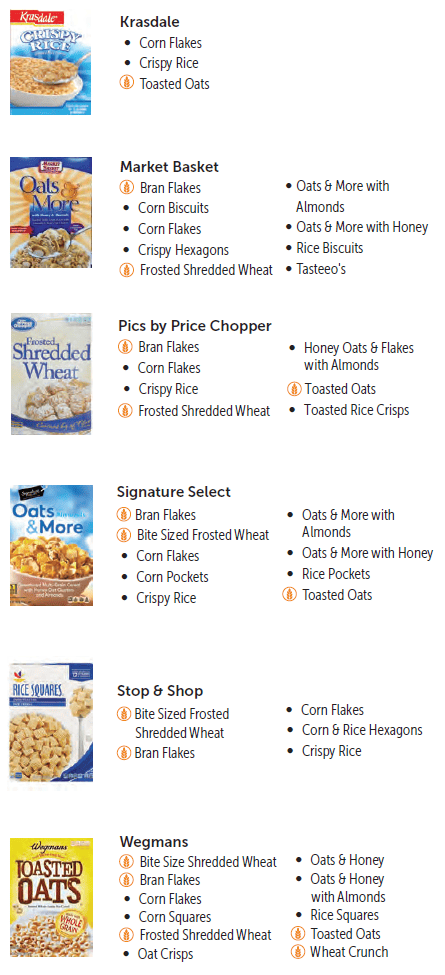
Task: Click the whole grain icon beside Krasdale Toasted Oats
Action: tap(127, 83)
